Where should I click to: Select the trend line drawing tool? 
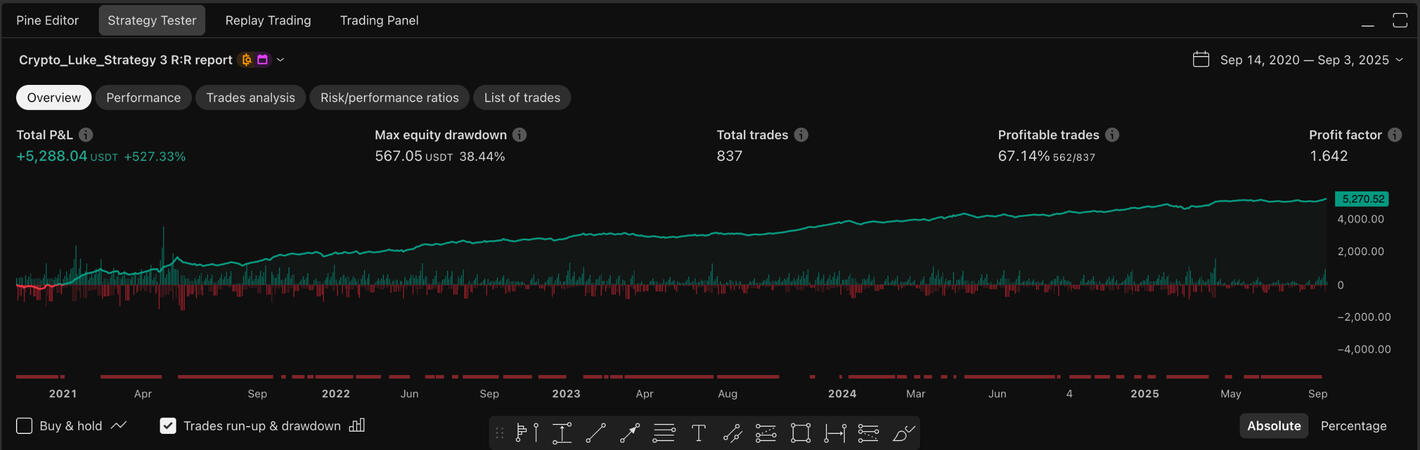coord(596,433)
